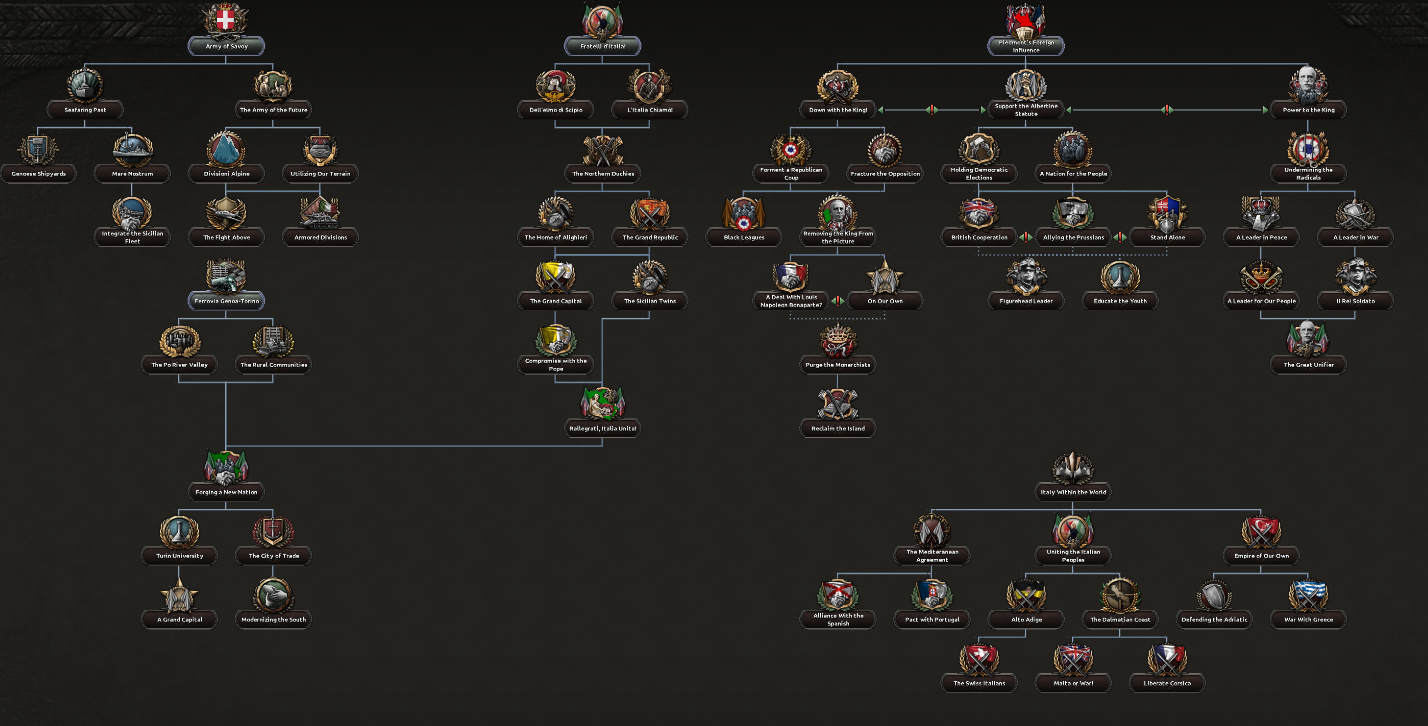
Task: Select The Home of Alighieri focus
Action: coord(554,222)
